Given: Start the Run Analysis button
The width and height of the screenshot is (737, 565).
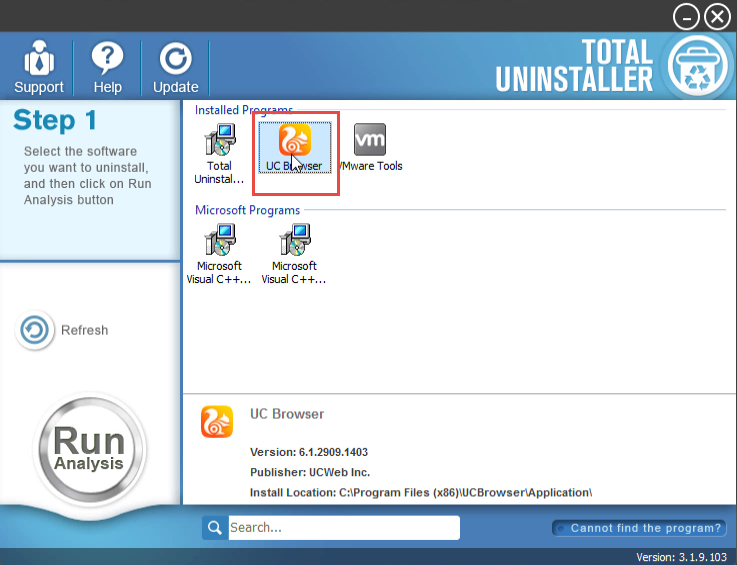Looking at the screenshot, I should coord(89,449).
